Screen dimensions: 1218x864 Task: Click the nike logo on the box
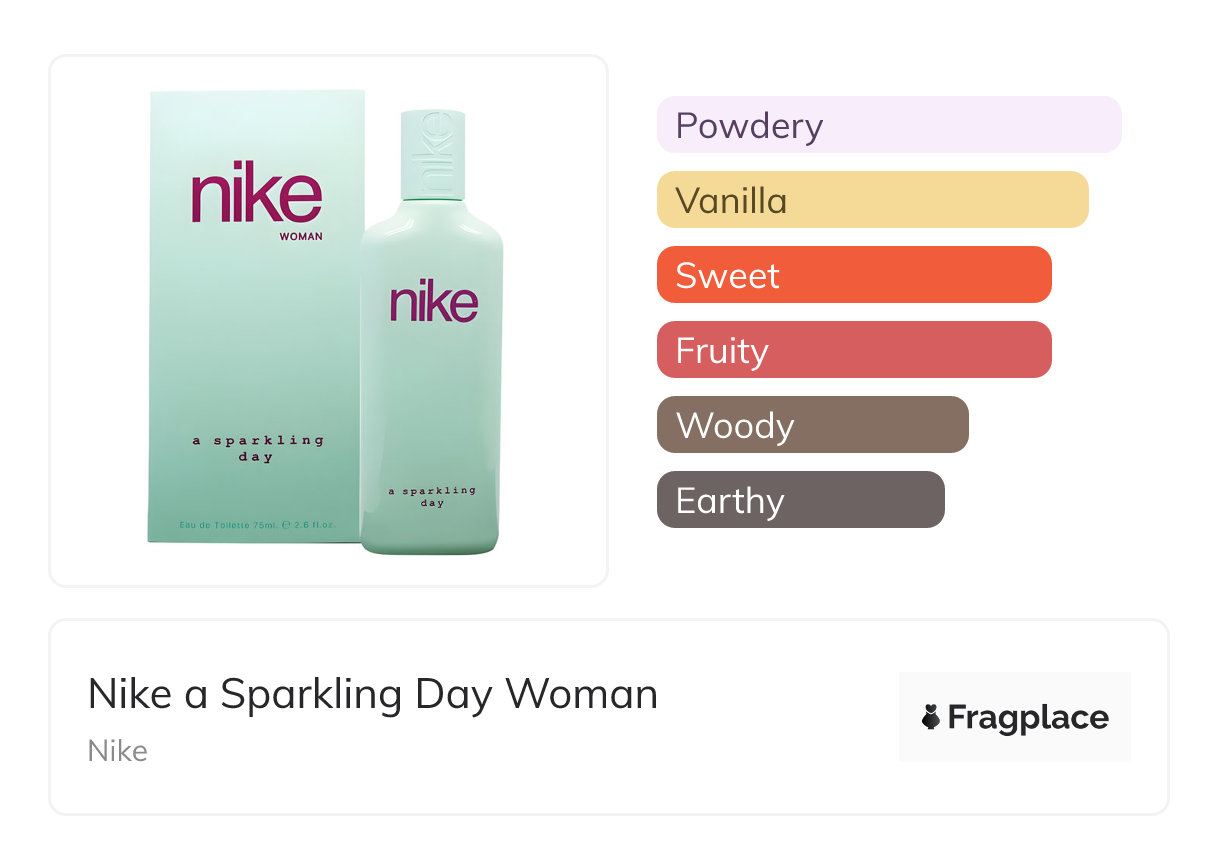click(x=257, y=192)
